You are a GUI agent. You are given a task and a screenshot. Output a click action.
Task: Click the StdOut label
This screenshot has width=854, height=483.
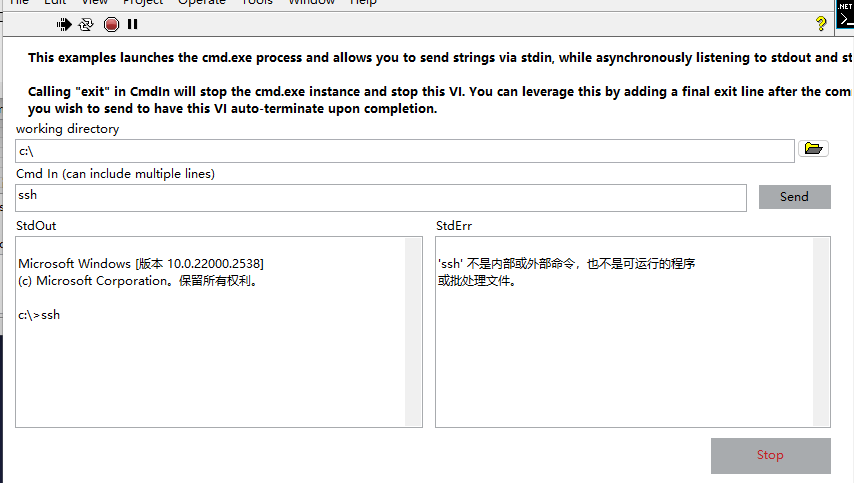36,225
